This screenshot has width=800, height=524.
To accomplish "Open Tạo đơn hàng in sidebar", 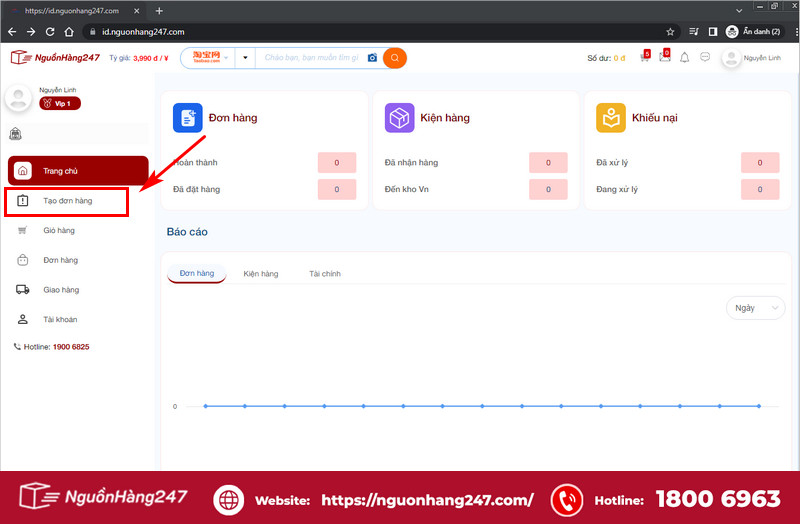I will tap(66, 201).
